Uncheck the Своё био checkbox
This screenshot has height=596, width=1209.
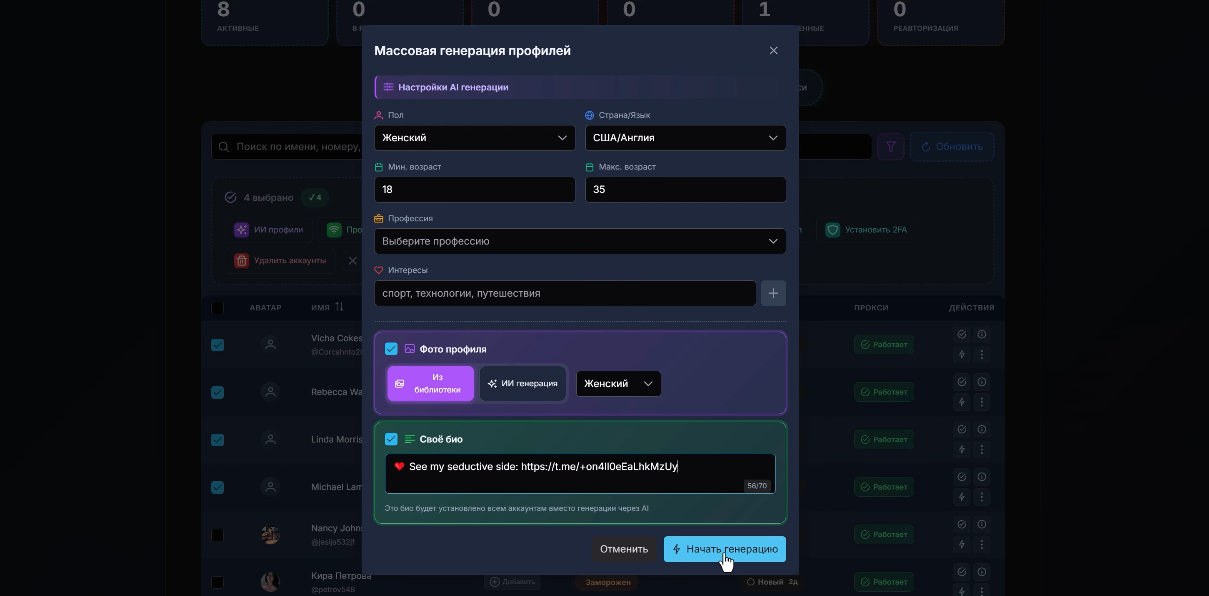392,439
